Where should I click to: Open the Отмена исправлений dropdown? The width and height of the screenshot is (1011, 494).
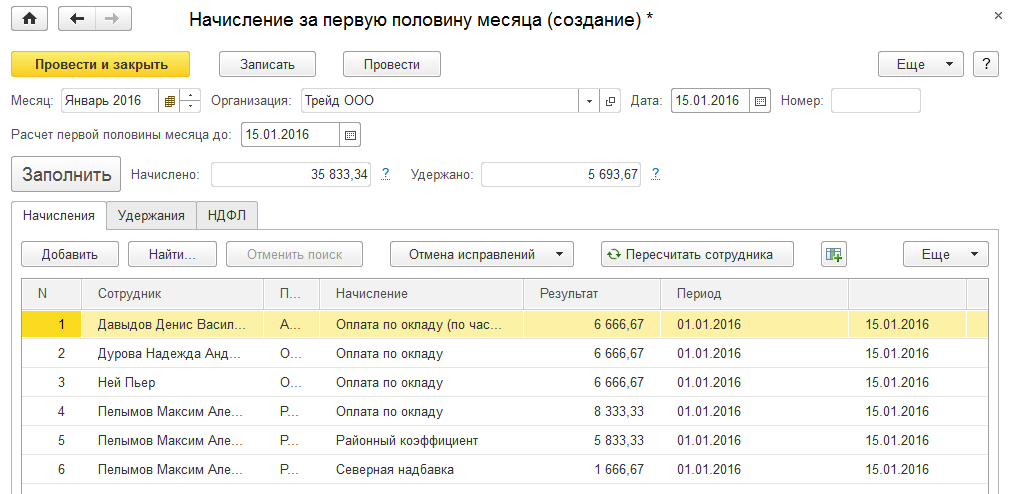(x=481, y=254)
